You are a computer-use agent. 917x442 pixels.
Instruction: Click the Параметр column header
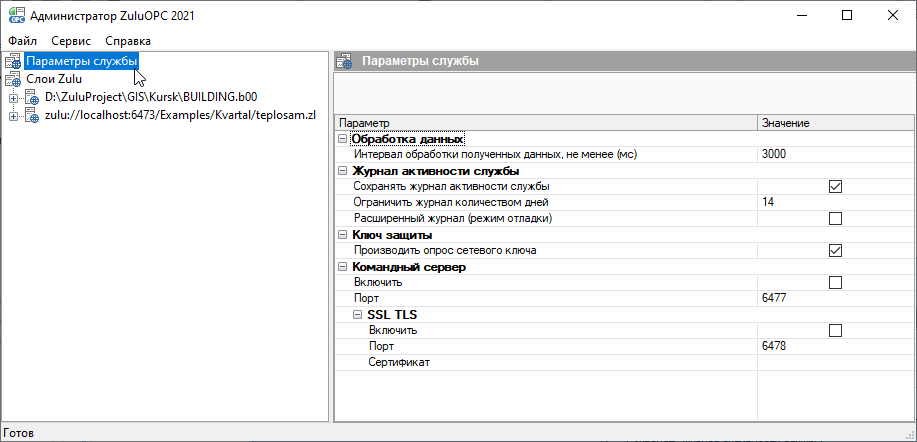(x=545, y=122)
